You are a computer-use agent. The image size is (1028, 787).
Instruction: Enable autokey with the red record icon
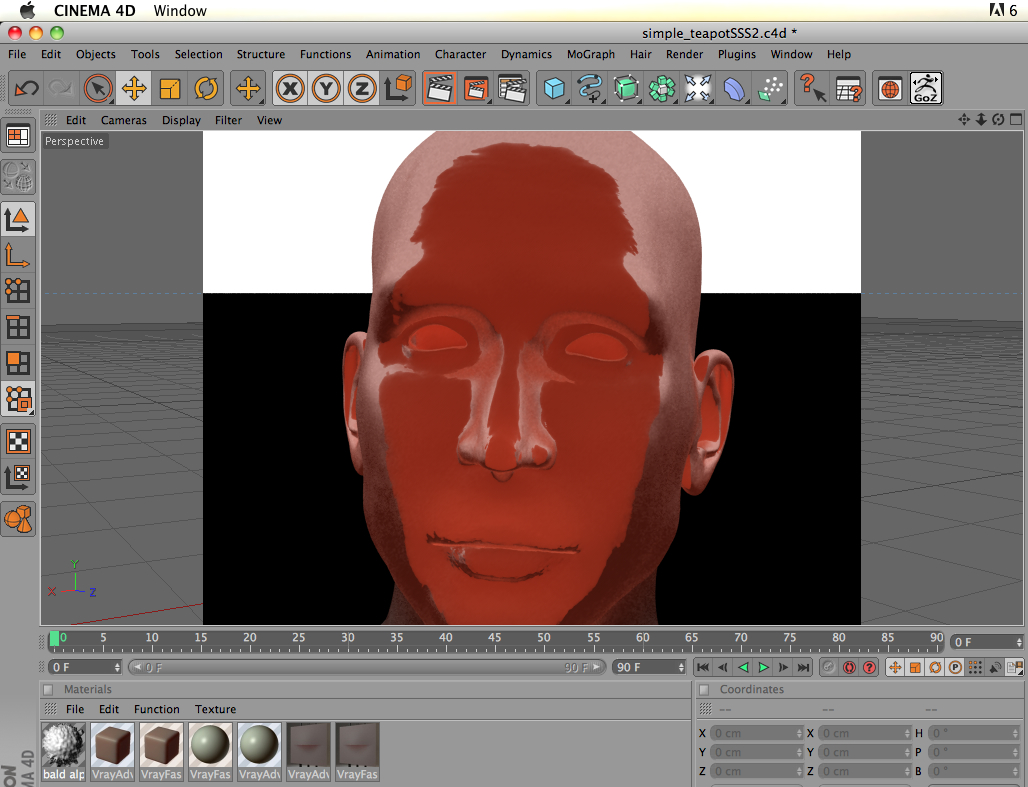[x=849, y=667]
